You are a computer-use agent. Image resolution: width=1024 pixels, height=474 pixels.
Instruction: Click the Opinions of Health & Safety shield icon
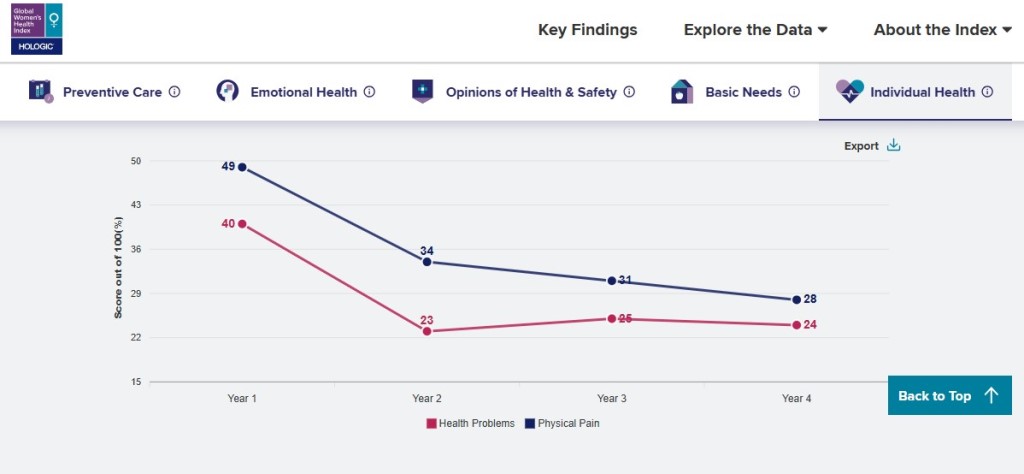(x=422, y=92)
